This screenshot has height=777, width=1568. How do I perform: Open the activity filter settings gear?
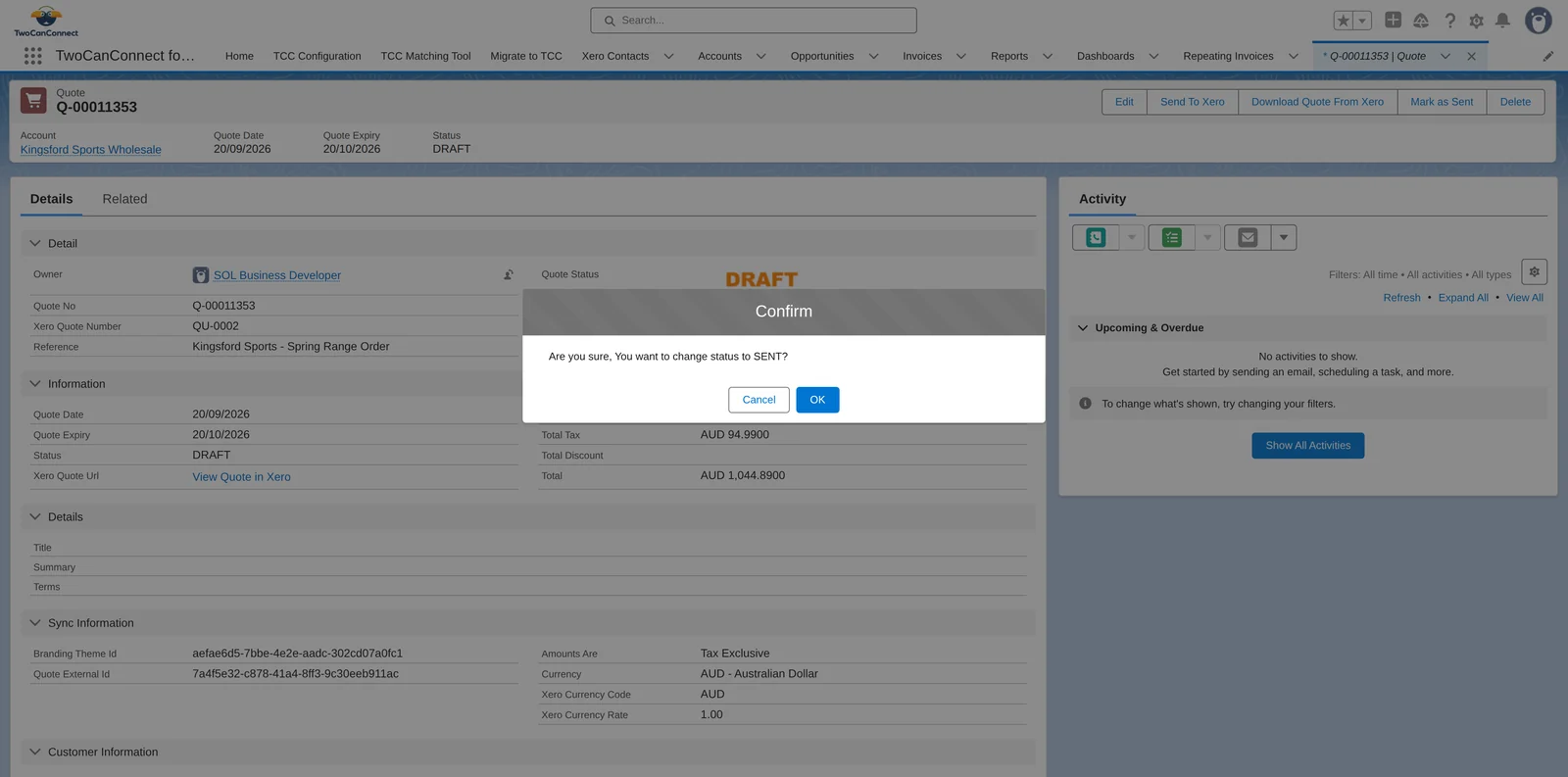pos(1535,272)
